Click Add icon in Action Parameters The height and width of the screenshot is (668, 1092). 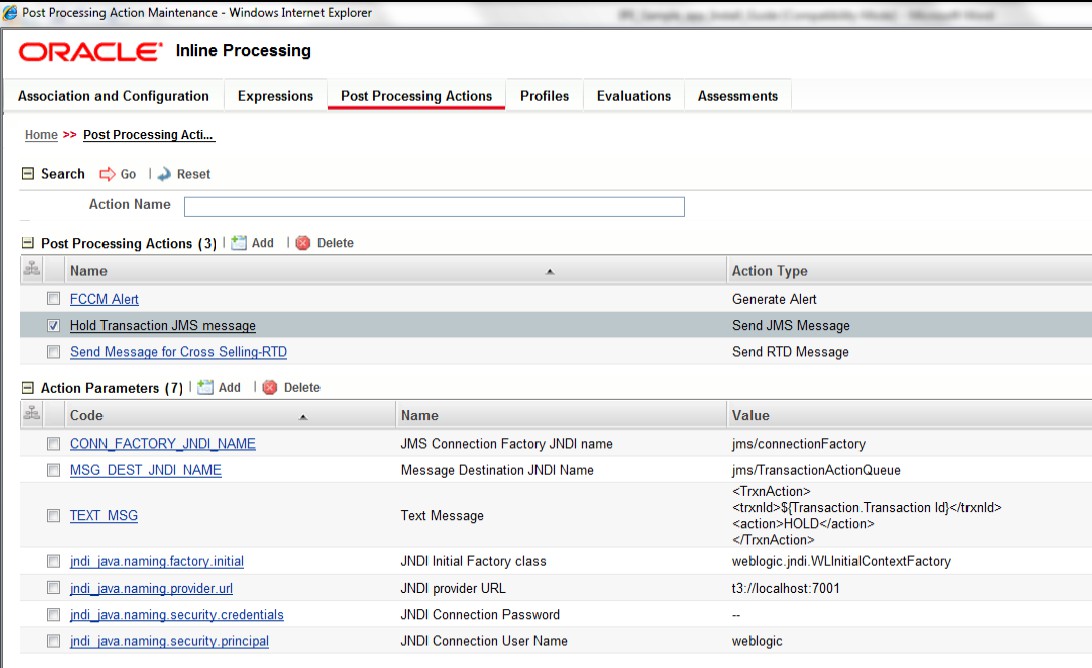[x=205, y=387]
